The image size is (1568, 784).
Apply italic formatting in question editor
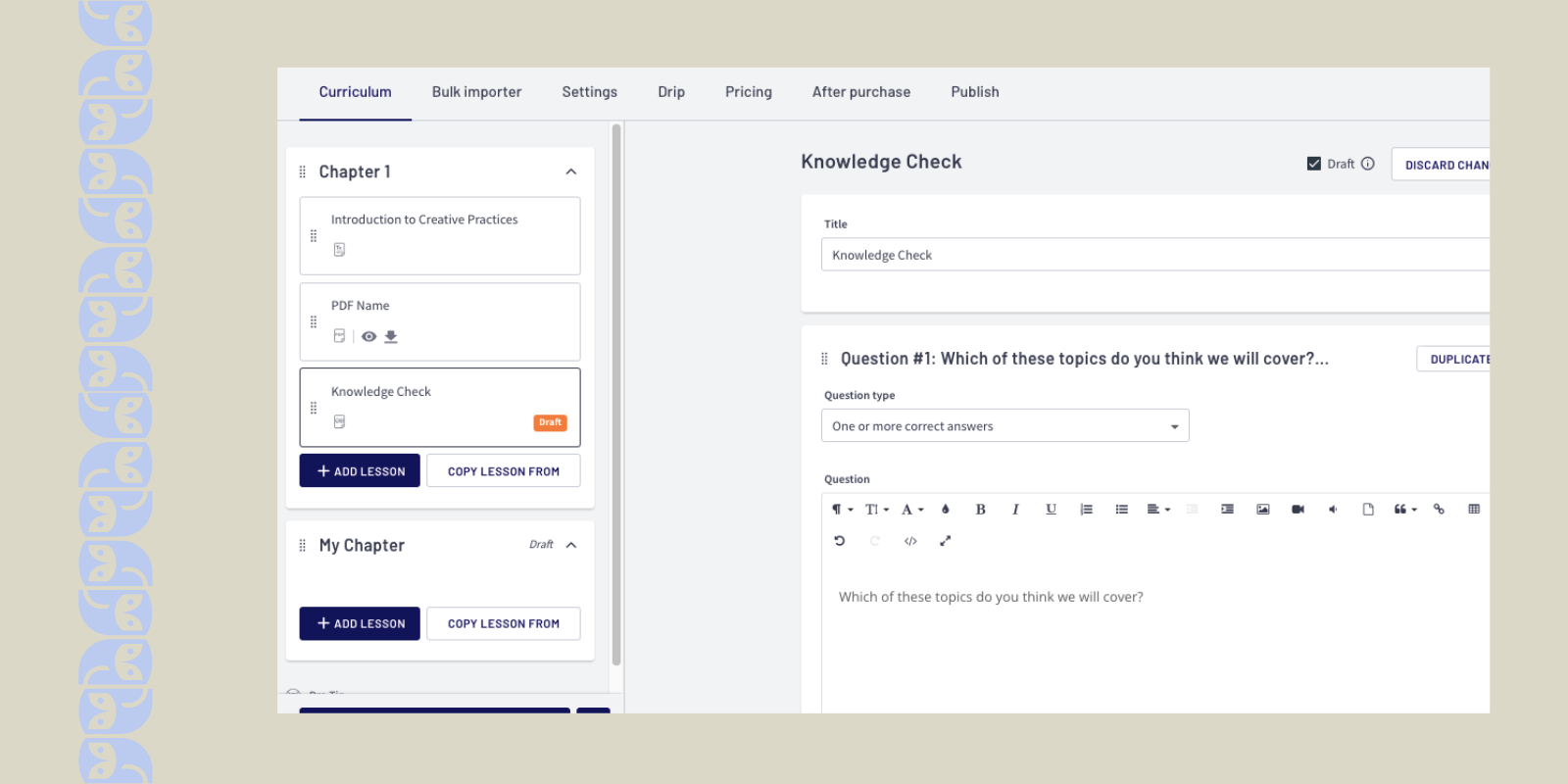pyautogui.click(x=1015, y=510)
